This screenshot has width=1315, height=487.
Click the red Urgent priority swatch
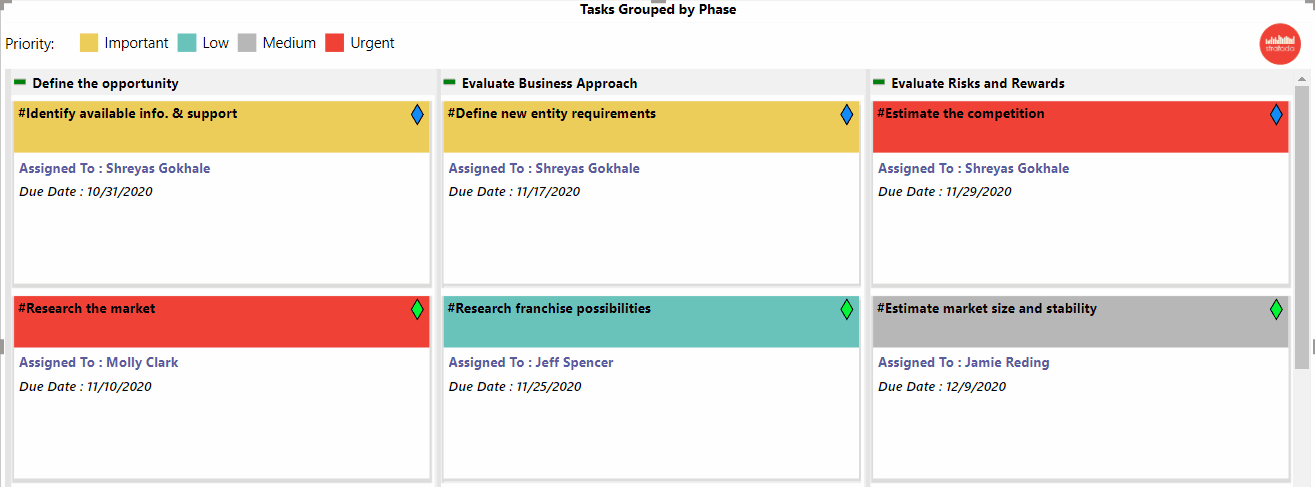(x=335, y=43)
